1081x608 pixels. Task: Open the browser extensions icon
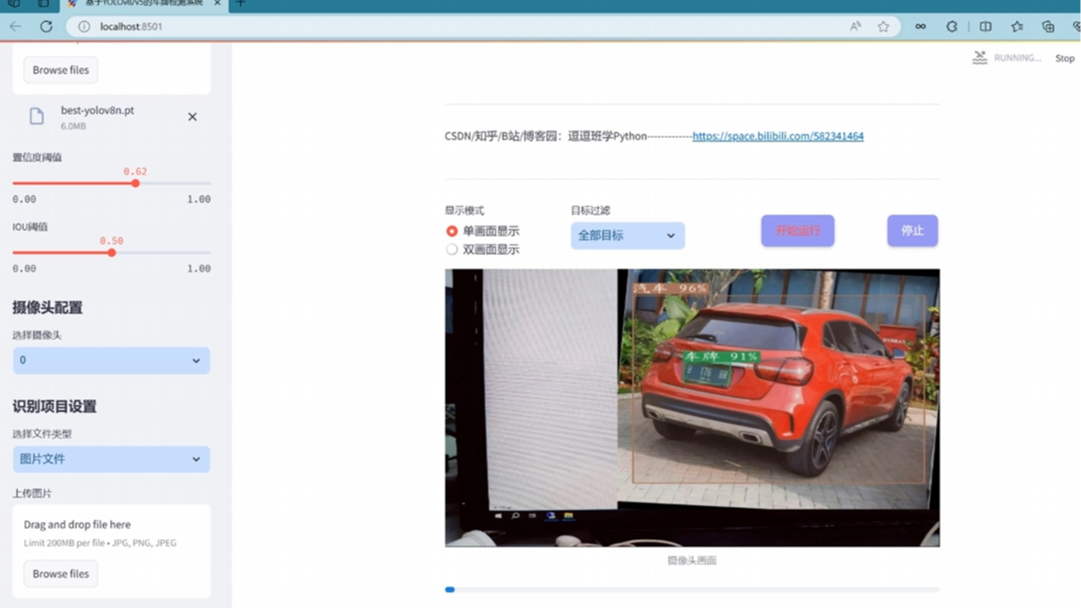click(951, 26)
